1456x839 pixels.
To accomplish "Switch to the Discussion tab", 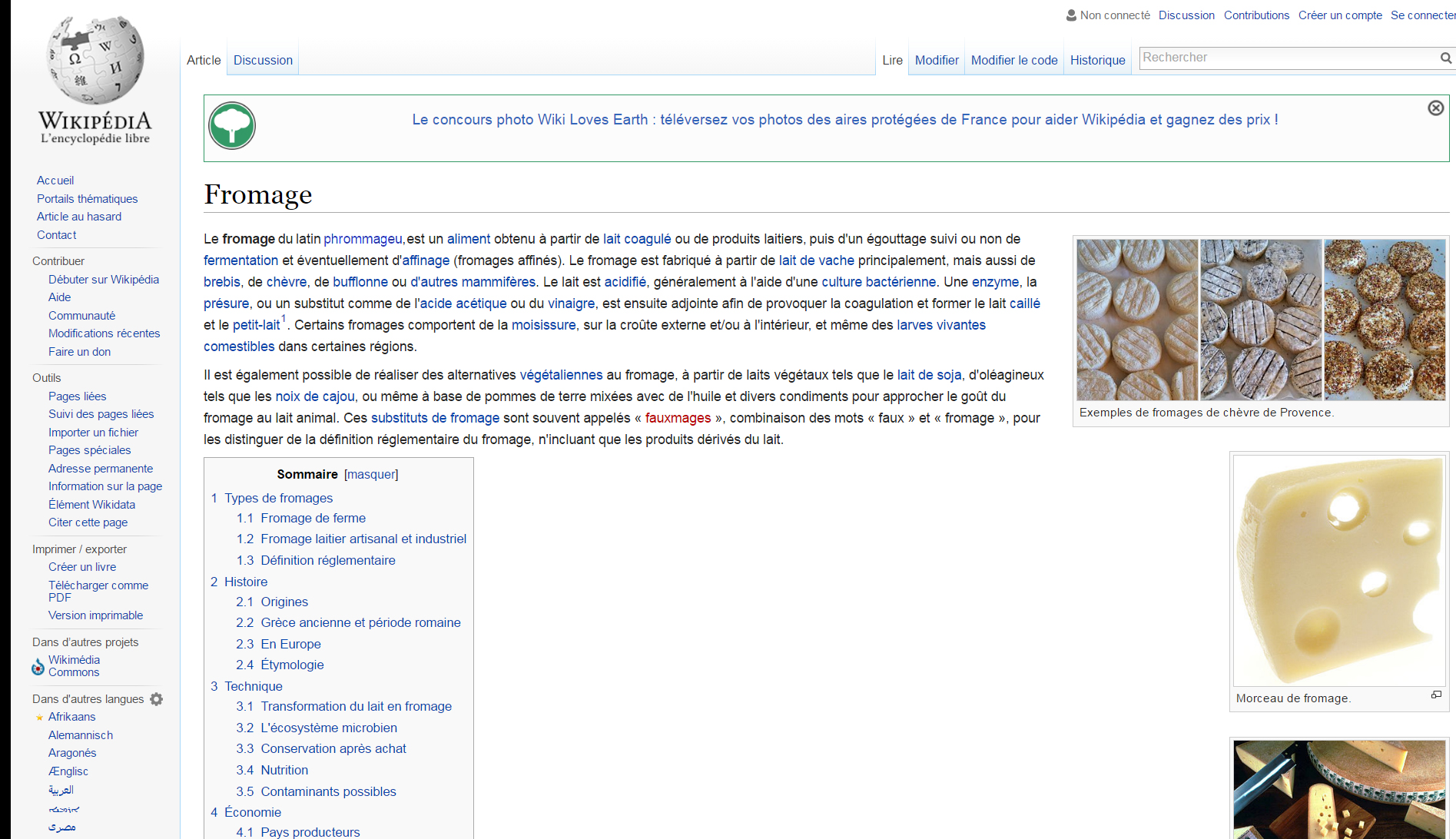I will 263,61.
